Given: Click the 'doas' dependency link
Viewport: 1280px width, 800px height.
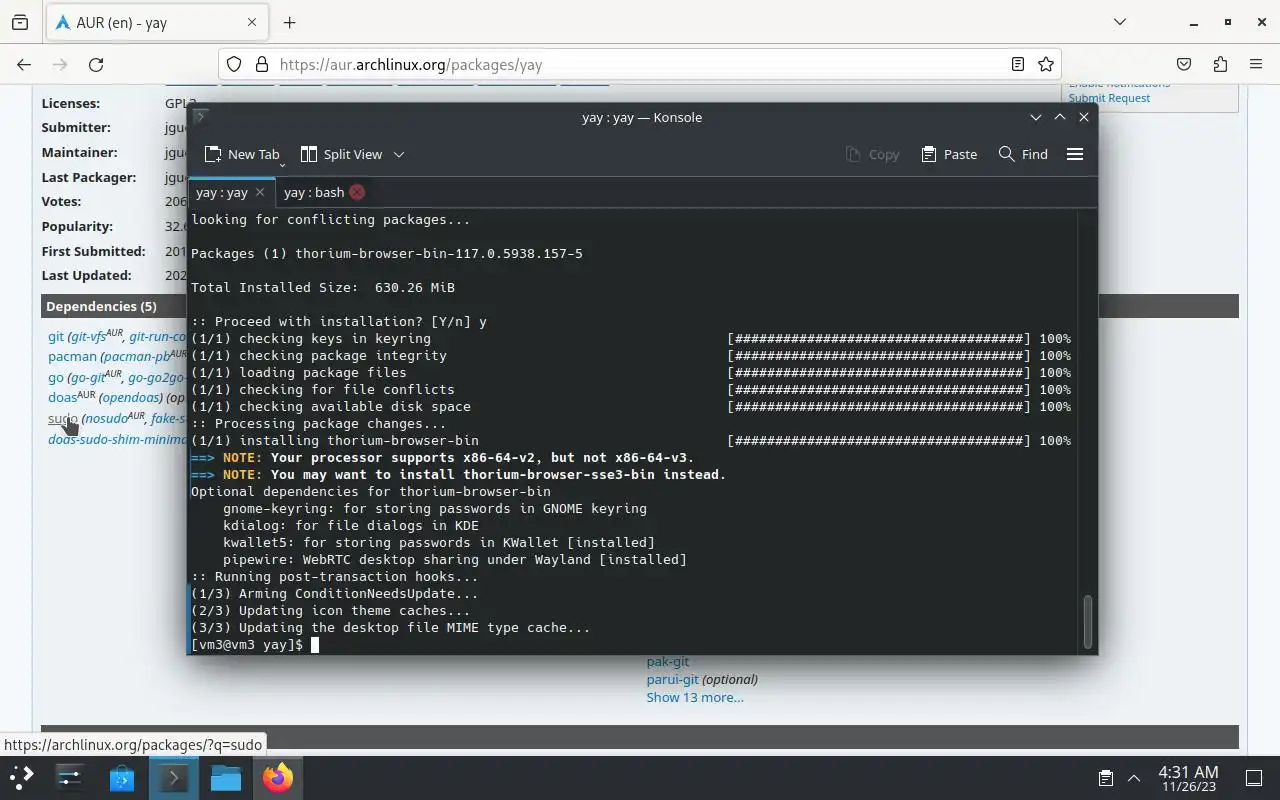Looking at the screenshot, I should 62,398.
